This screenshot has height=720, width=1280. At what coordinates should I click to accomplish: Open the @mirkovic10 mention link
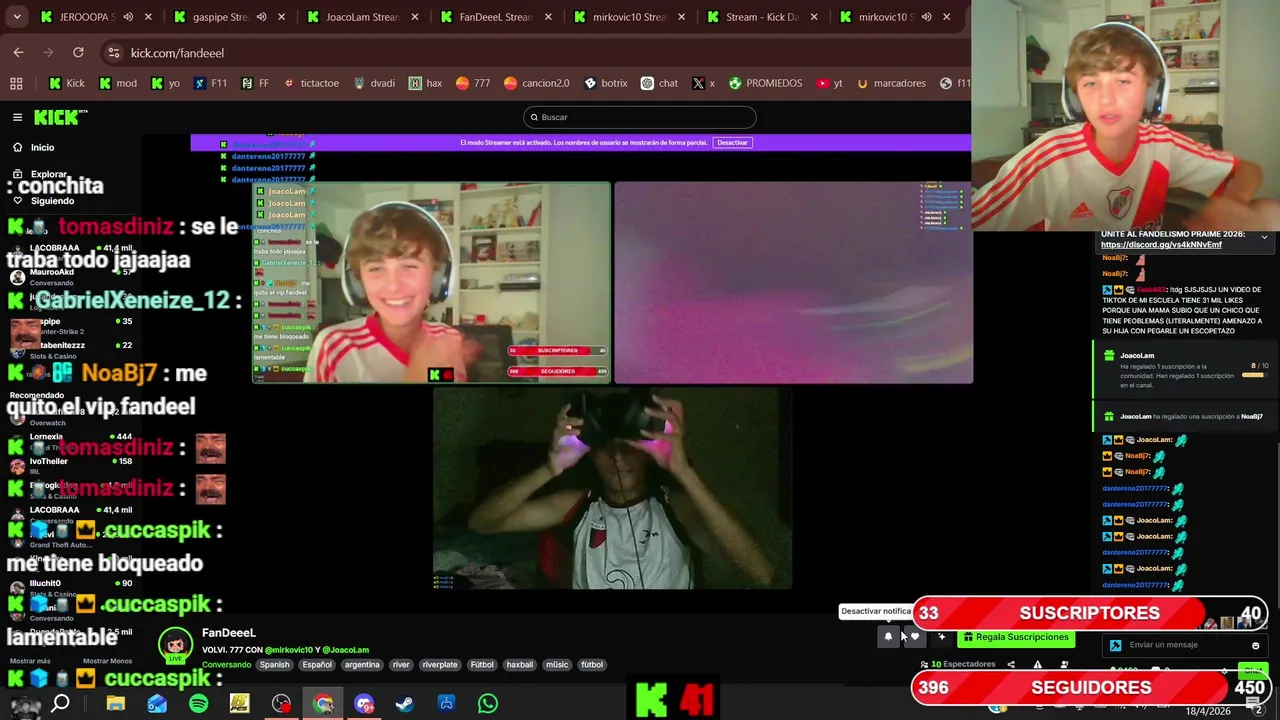tap(289, 650)
